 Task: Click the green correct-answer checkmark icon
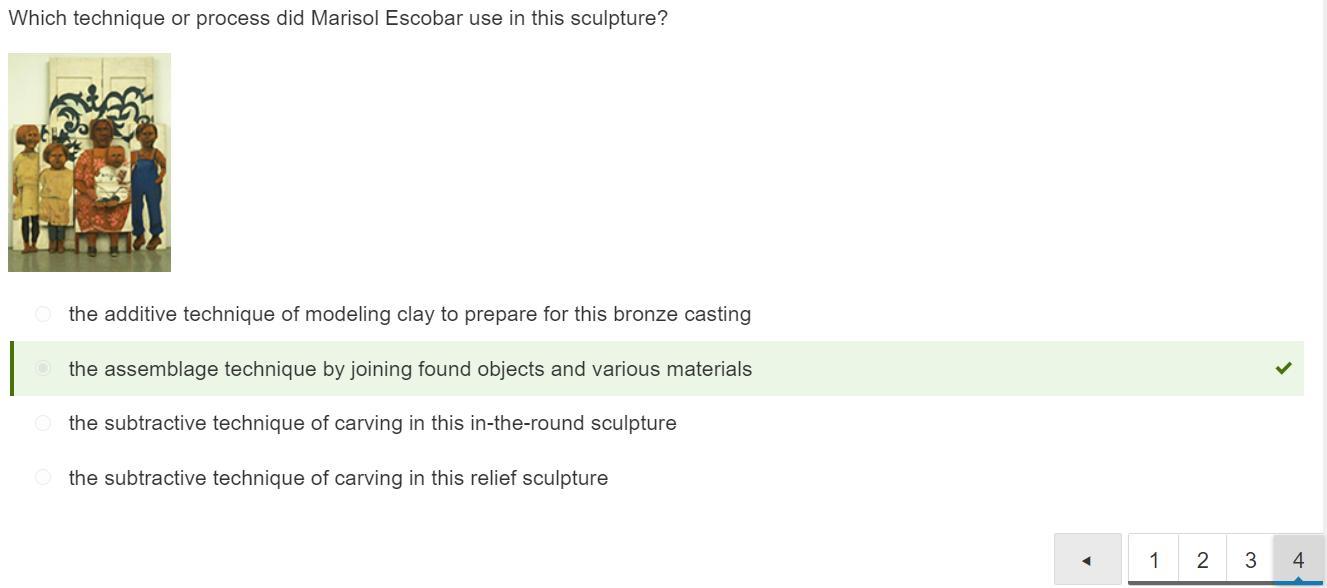tap(1283, 368)
